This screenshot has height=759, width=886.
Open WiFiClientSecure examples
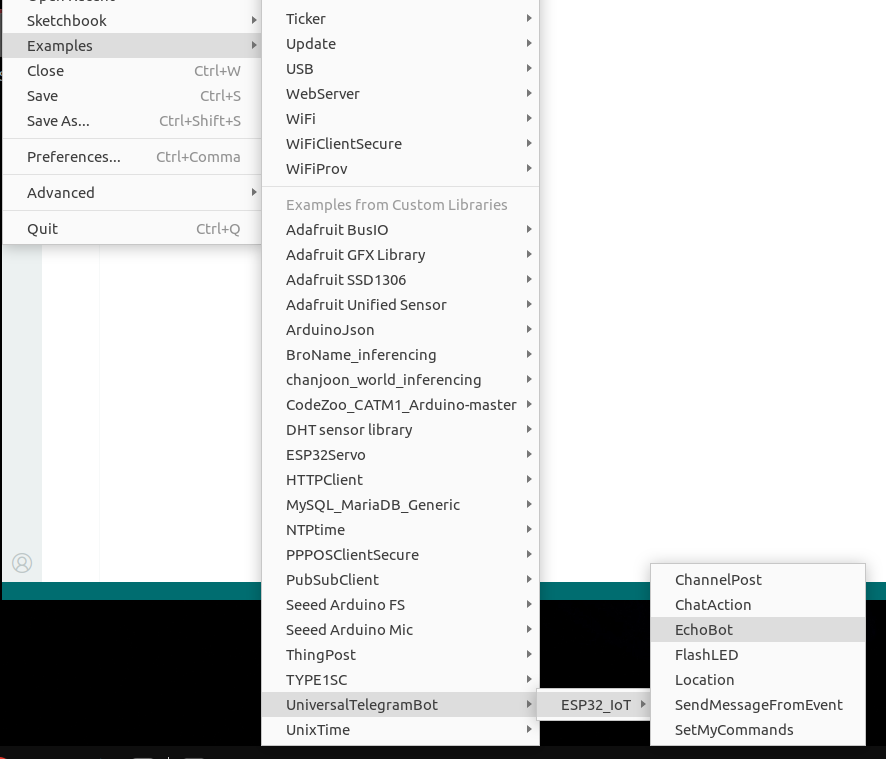(401, 144)
